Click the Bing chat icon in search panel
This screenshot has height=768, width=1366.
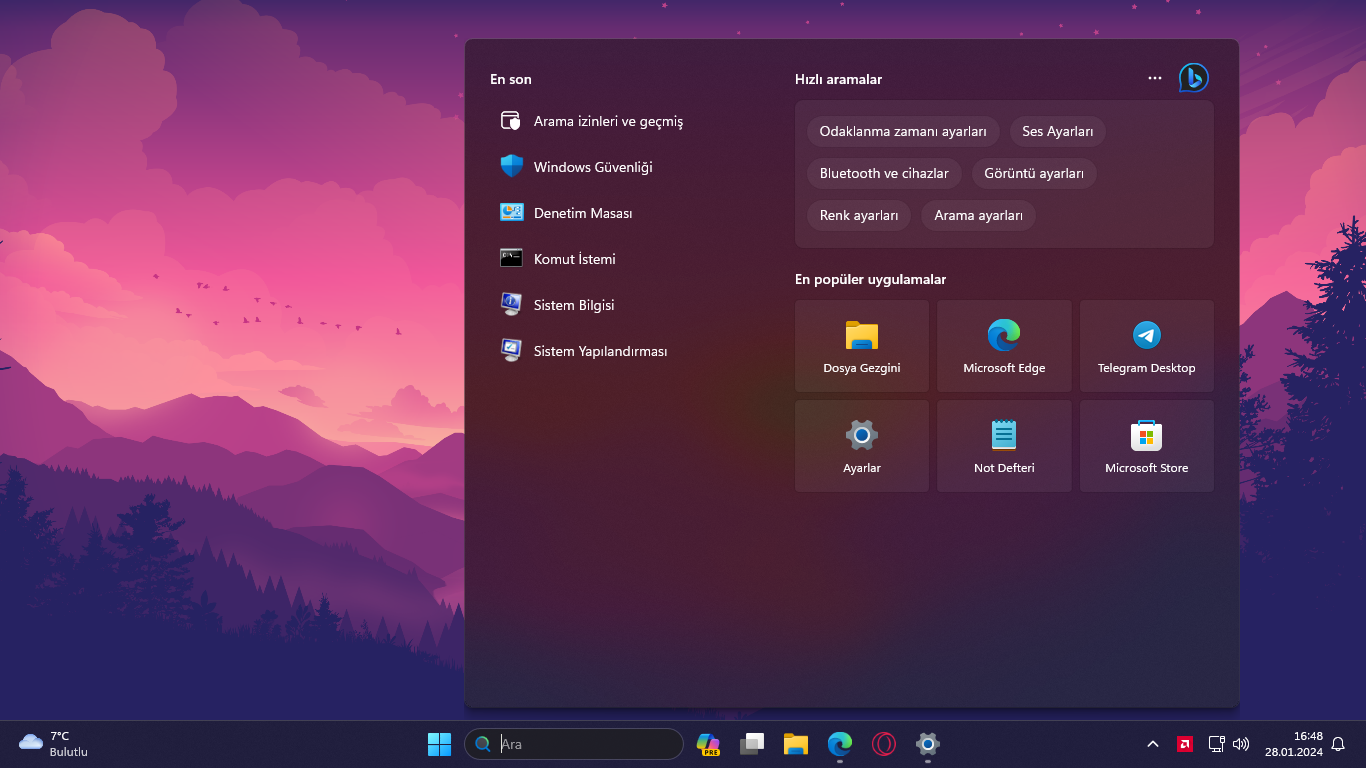pos(1193,78)
